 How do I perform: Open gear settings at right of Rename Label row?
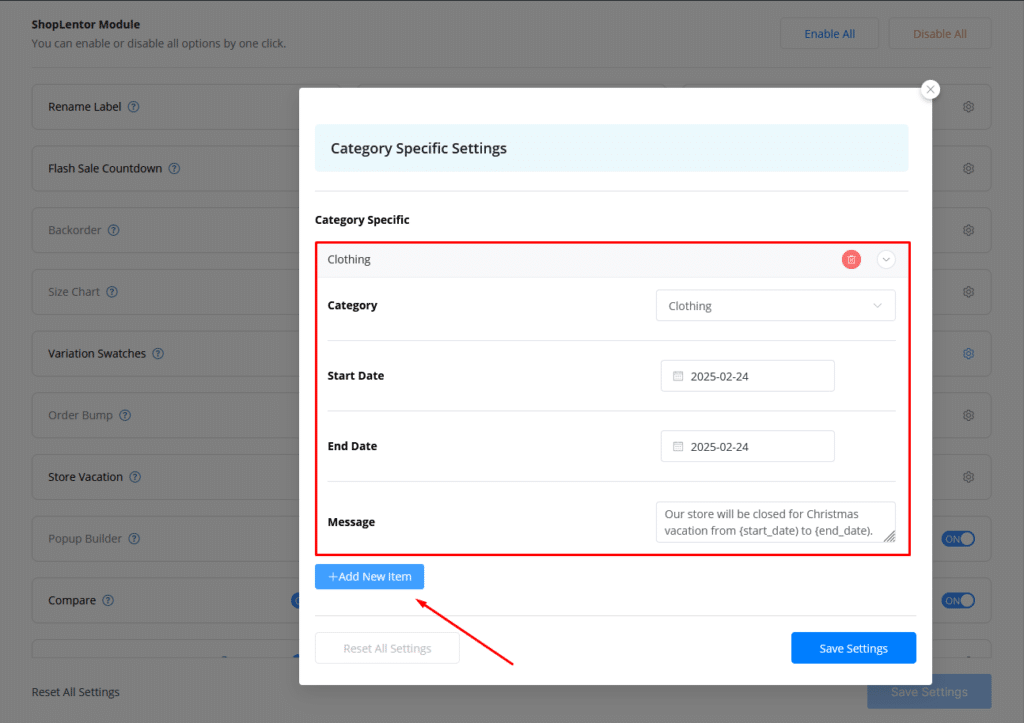click(x=968, y=107)
